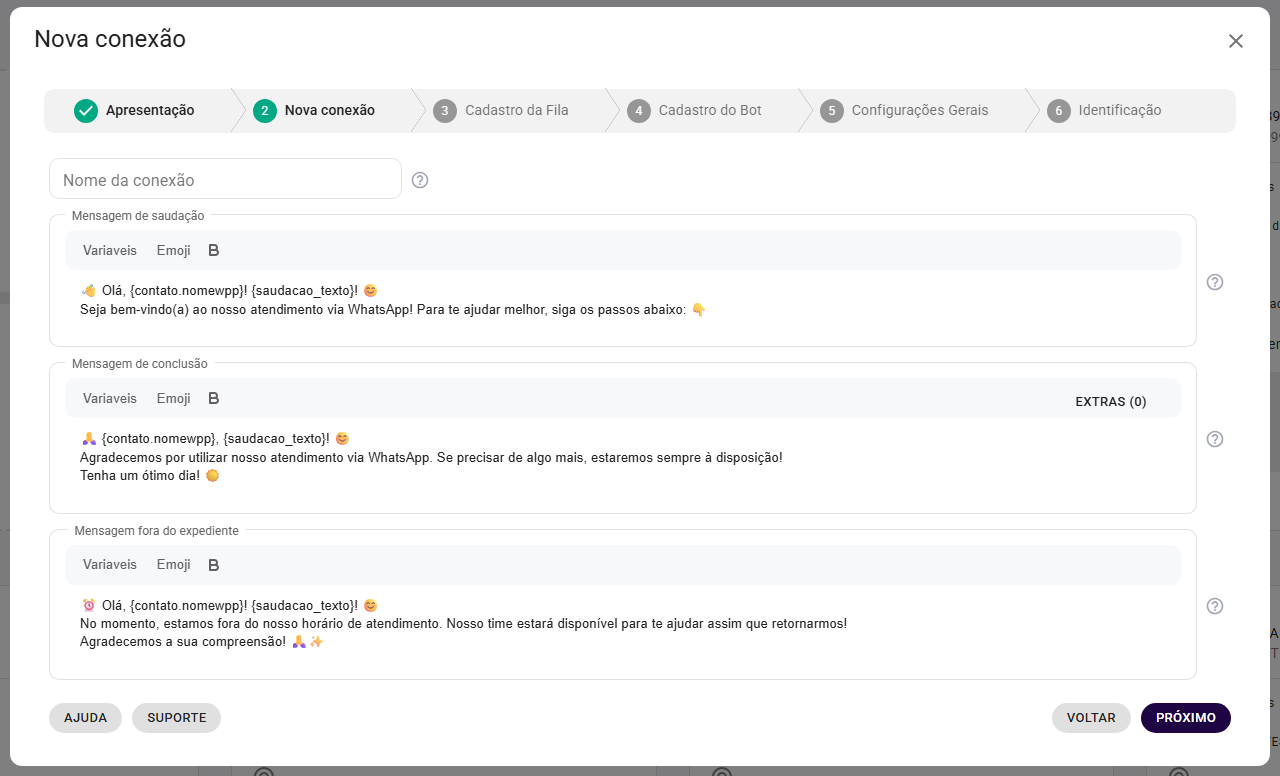The image size is (1280, 776).
Task: Open Emoji picker in greeting message
Action: (x=173, y=250)
